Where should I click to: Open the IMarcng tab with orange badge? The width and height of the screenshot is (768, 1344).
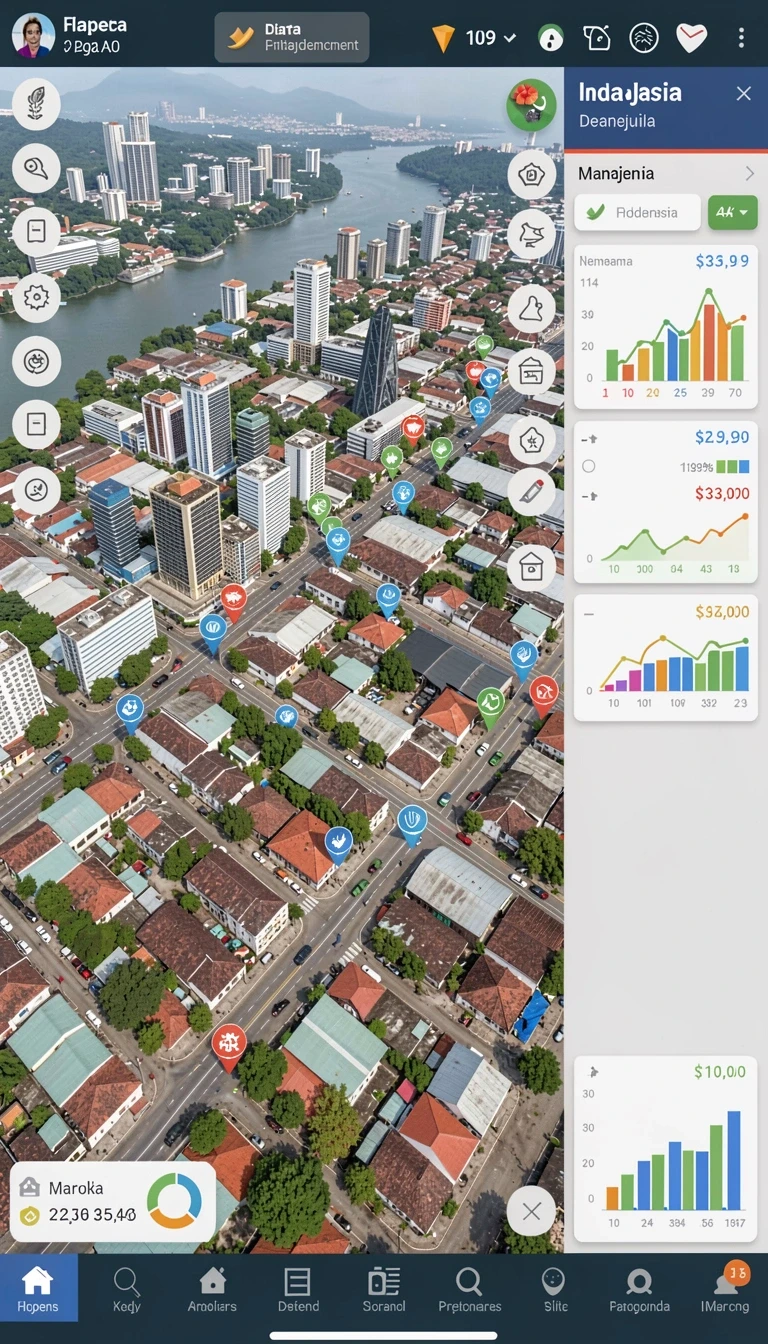tap(726, 1288)
